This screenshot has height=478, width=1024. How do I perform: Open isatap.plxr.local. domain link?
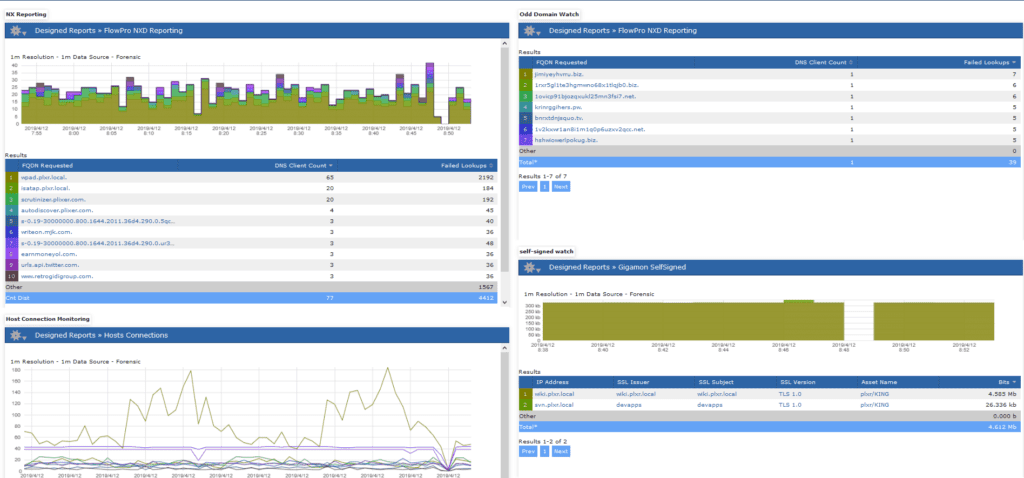point(46,188)
